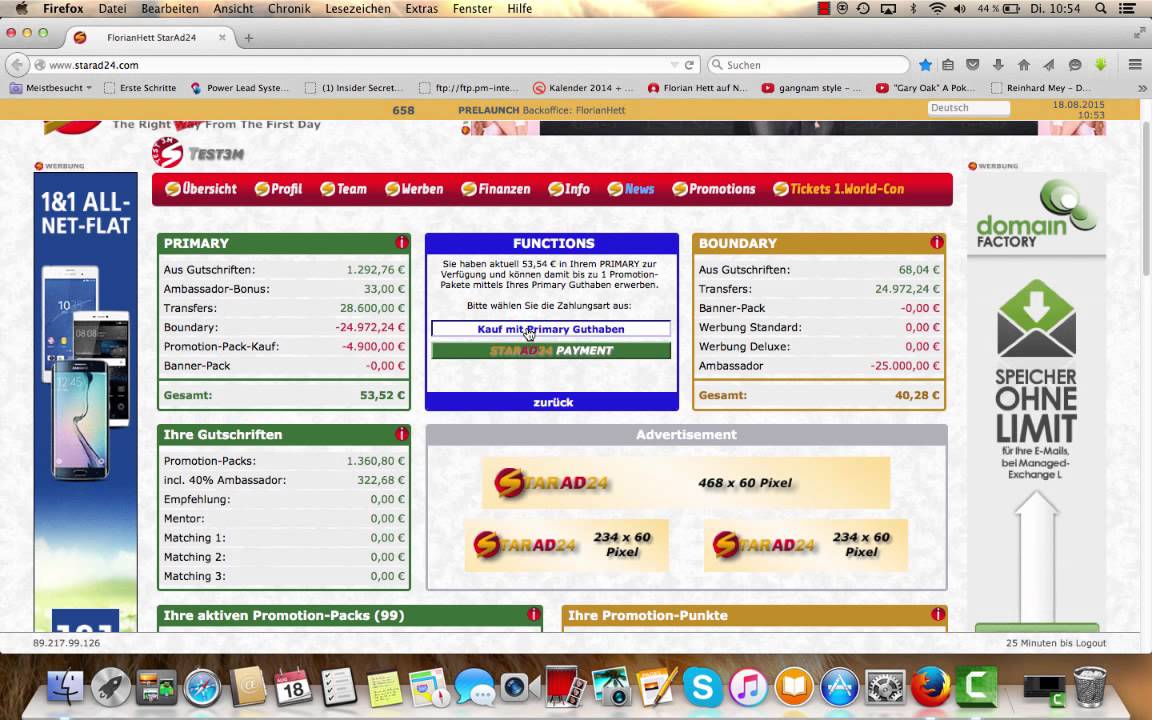Click the Firefox back arrow button
The image size is (1152, 720).
tap(18, 65)
